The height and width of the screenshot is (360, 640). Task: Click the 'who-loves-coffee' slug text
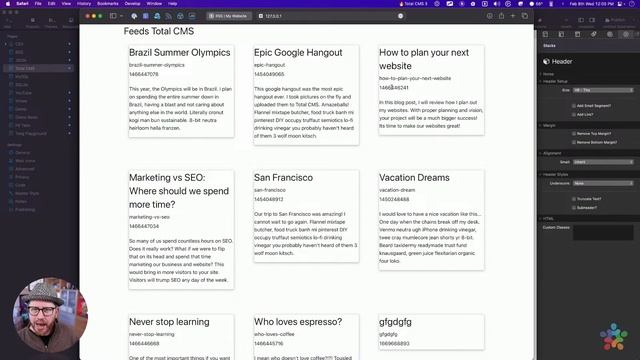(x=274, y=334)
